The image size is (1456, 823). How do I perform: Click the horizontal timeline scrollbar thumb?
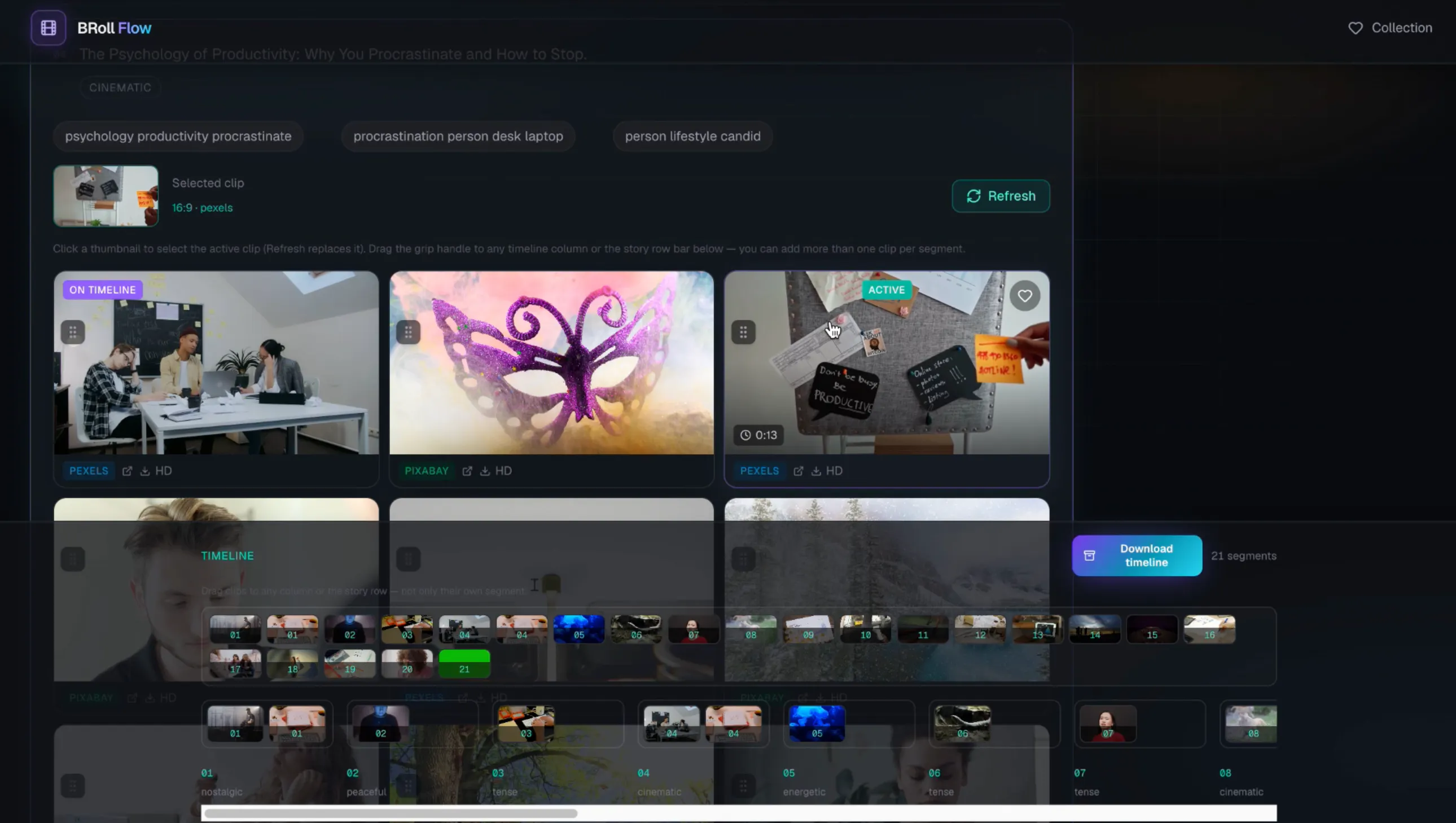[391, 813]
